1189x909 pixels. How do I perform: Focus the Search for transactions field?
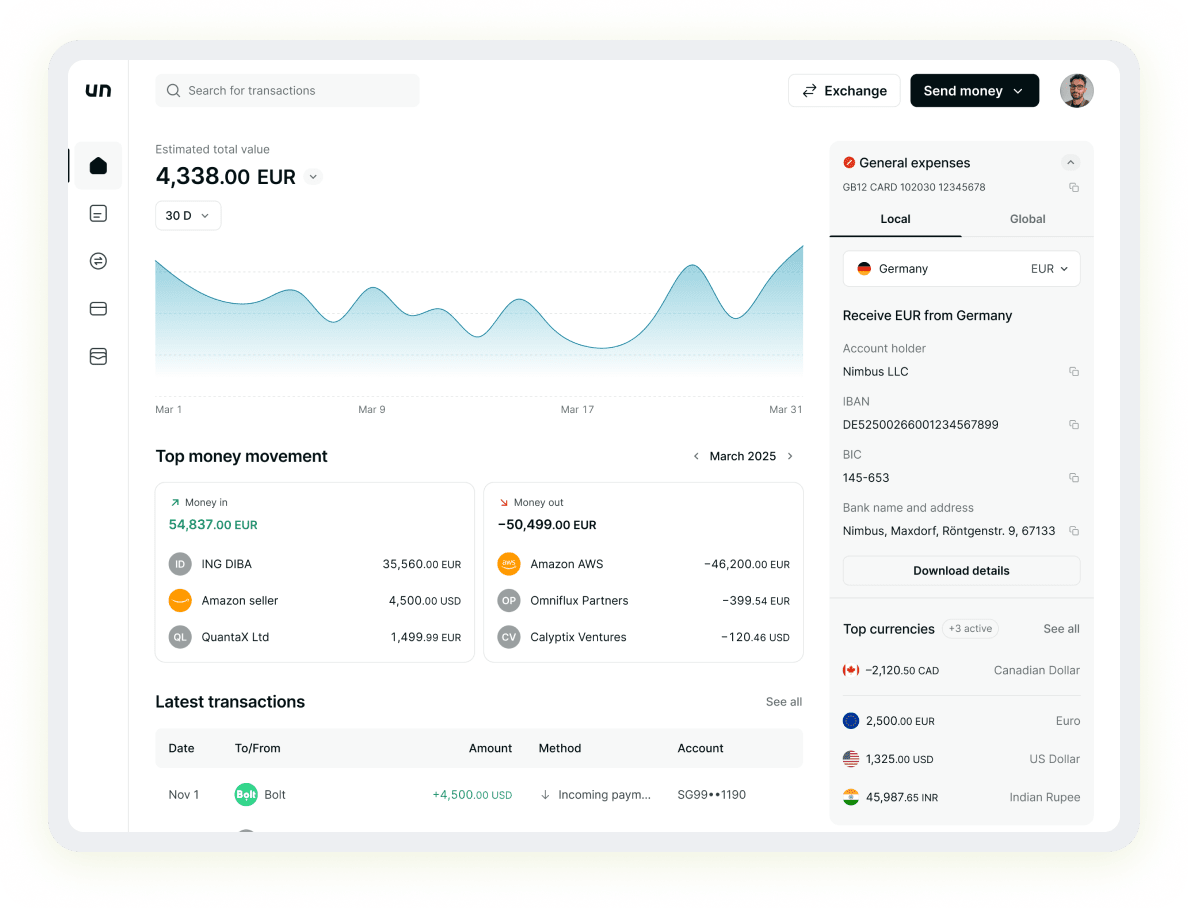(x=287, y=90)
